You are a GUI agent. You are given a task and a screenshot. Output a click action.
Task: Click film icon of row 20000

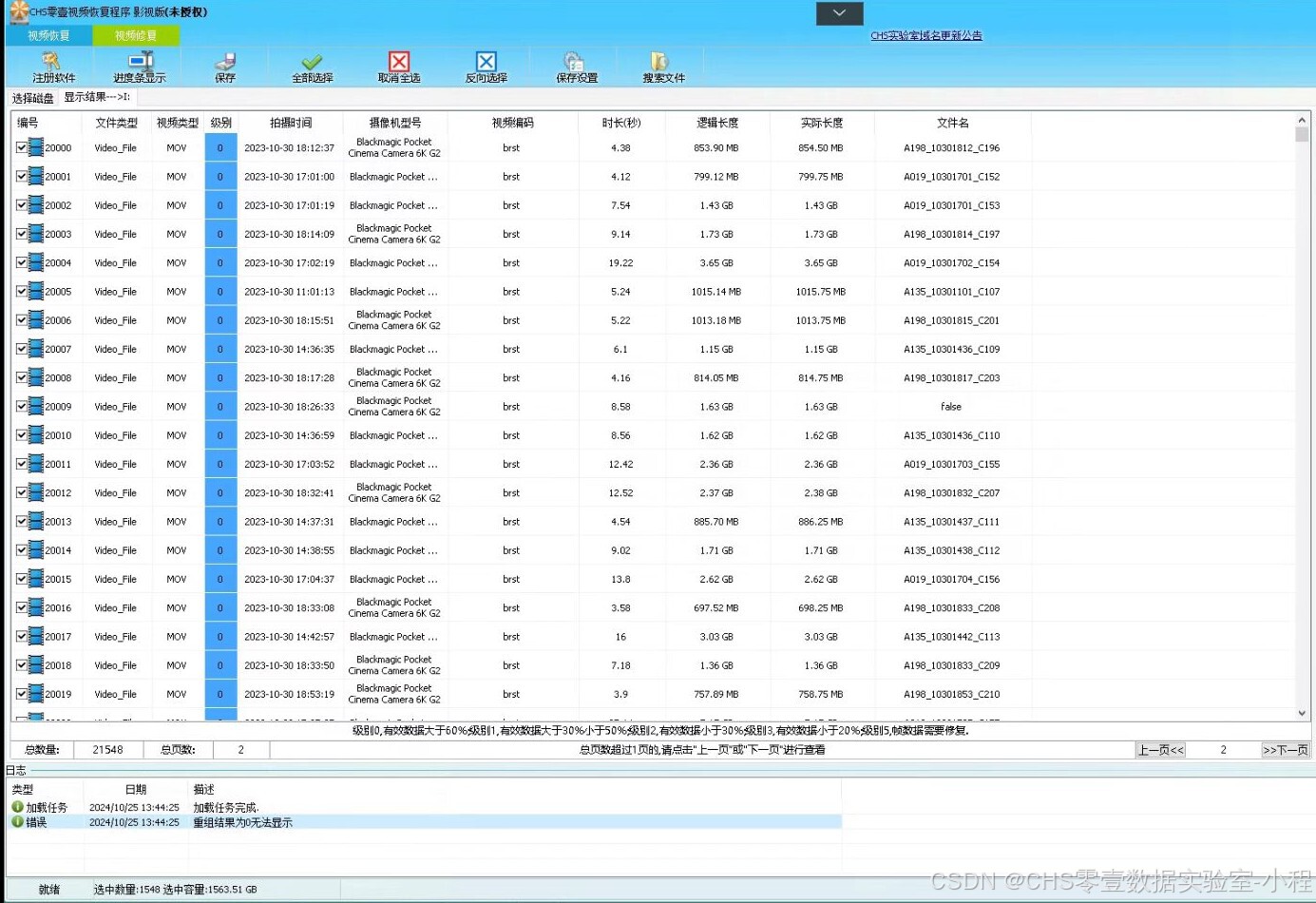[36, 147]
